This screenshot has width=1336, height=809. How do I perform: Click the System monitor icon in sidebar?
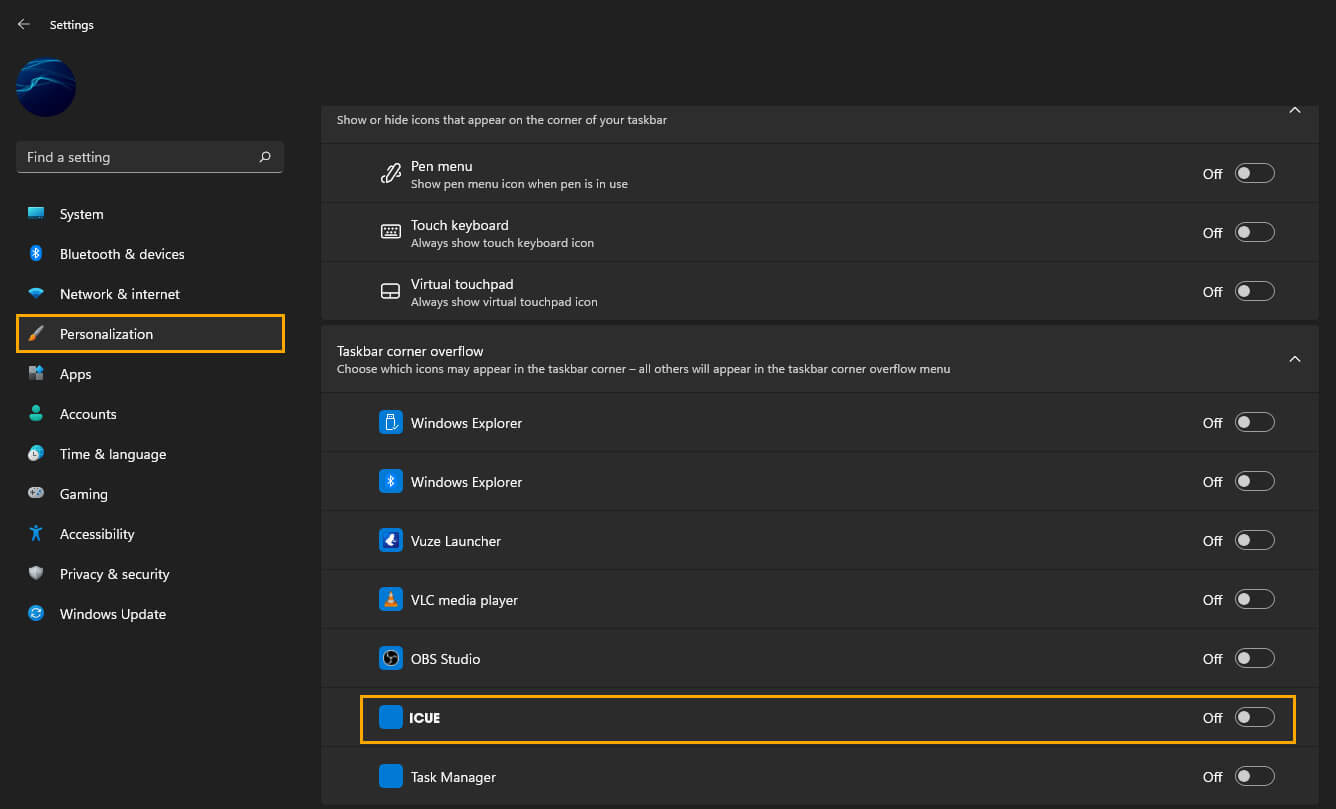[x=36, y=214]
